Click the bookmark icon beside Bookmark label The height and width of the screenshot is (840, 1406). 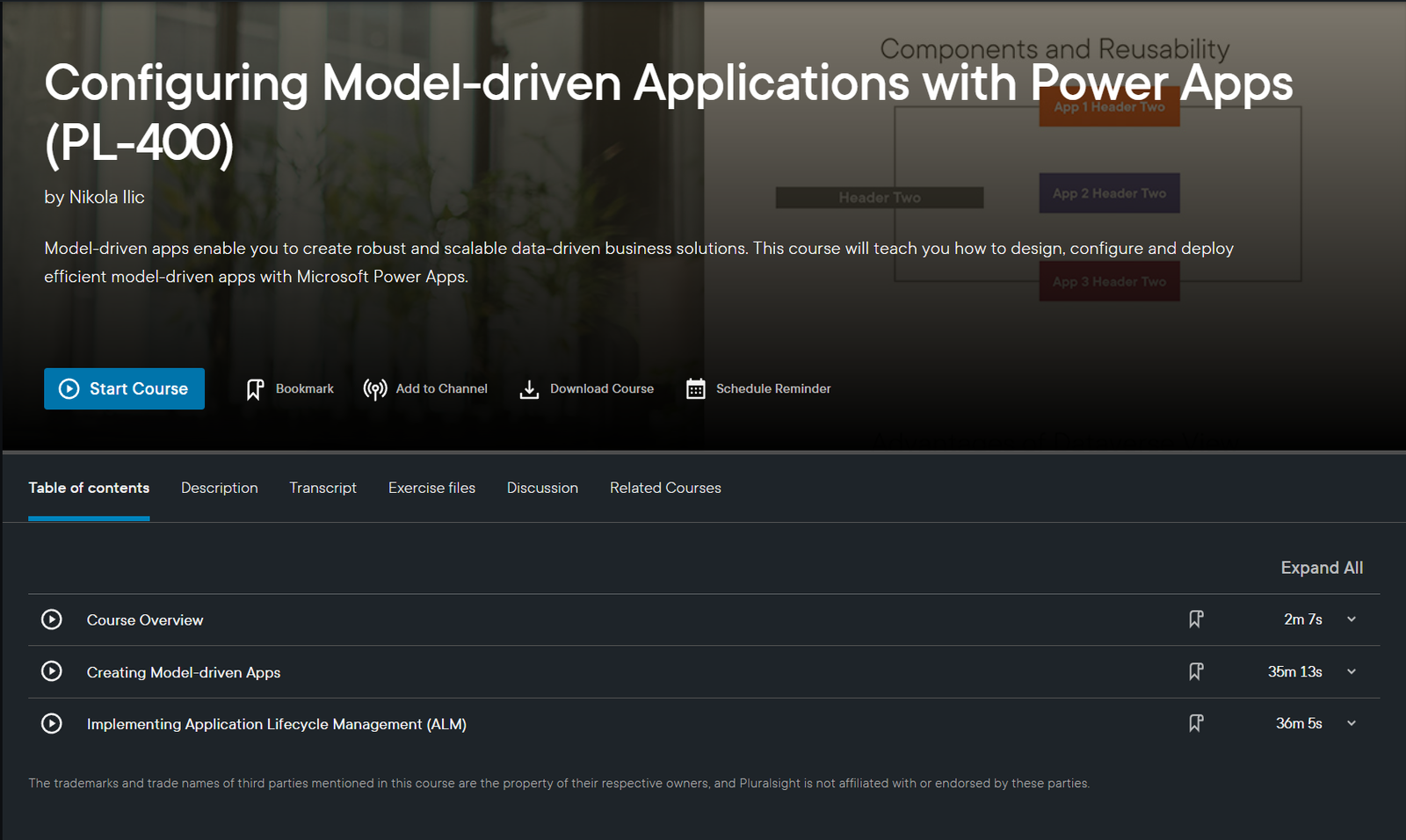pos(255,389)
